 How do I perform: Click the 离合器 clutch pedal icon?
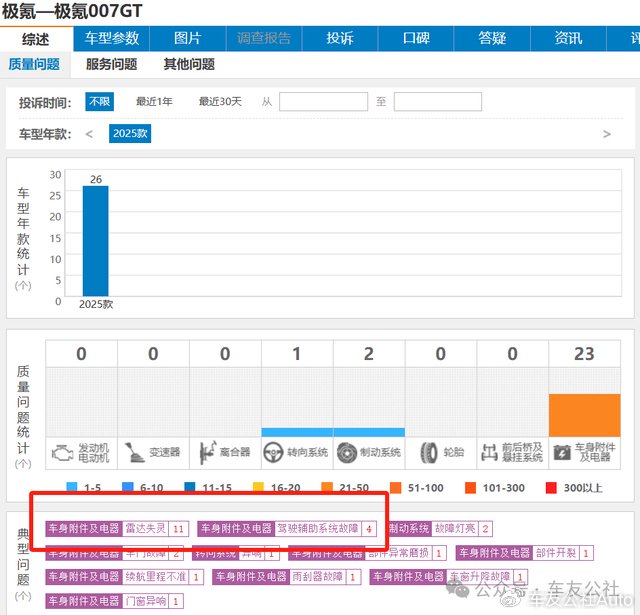point(207,453)
